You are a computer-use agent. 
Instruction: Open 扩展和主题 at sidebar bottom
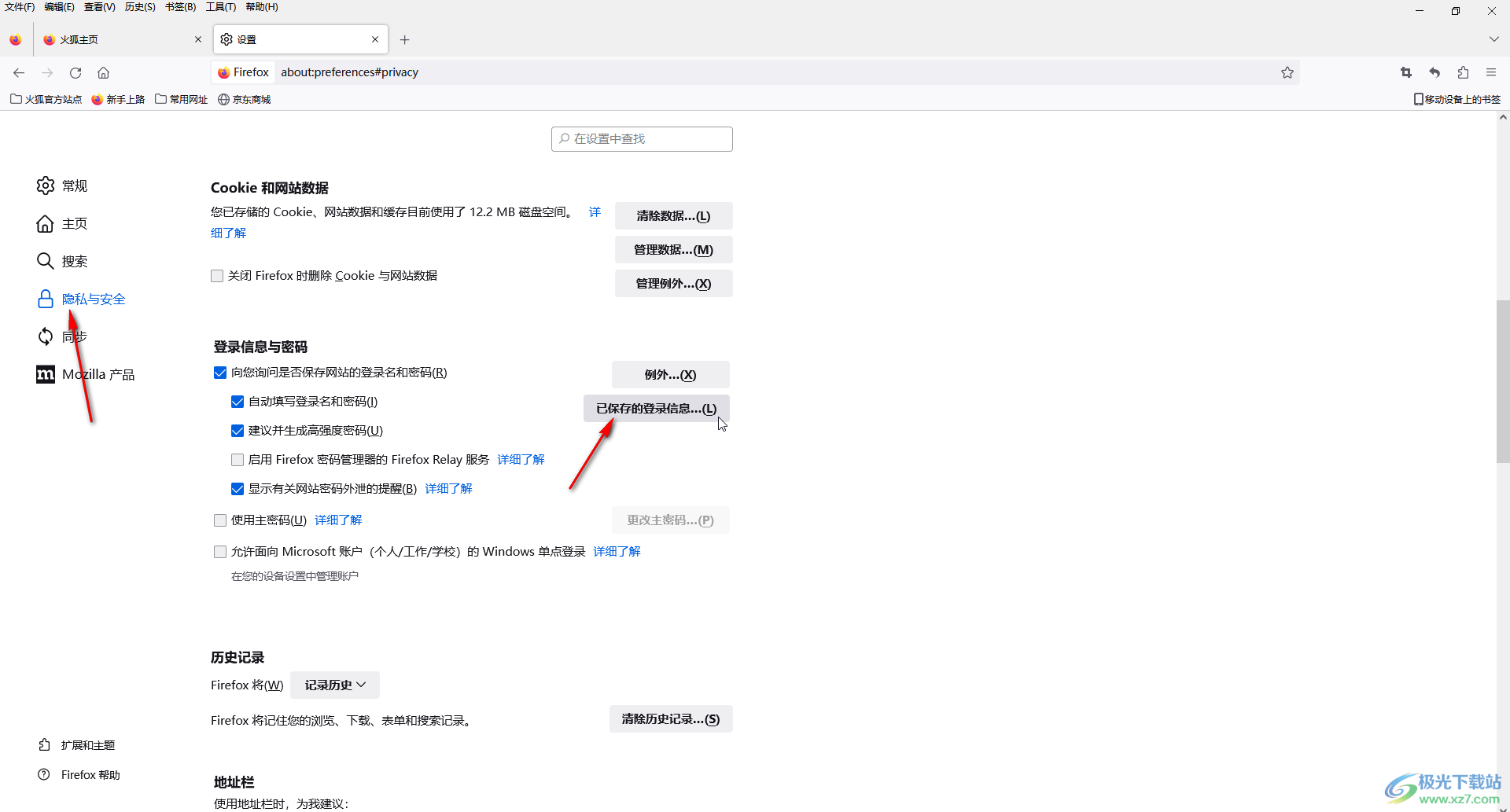77,745
